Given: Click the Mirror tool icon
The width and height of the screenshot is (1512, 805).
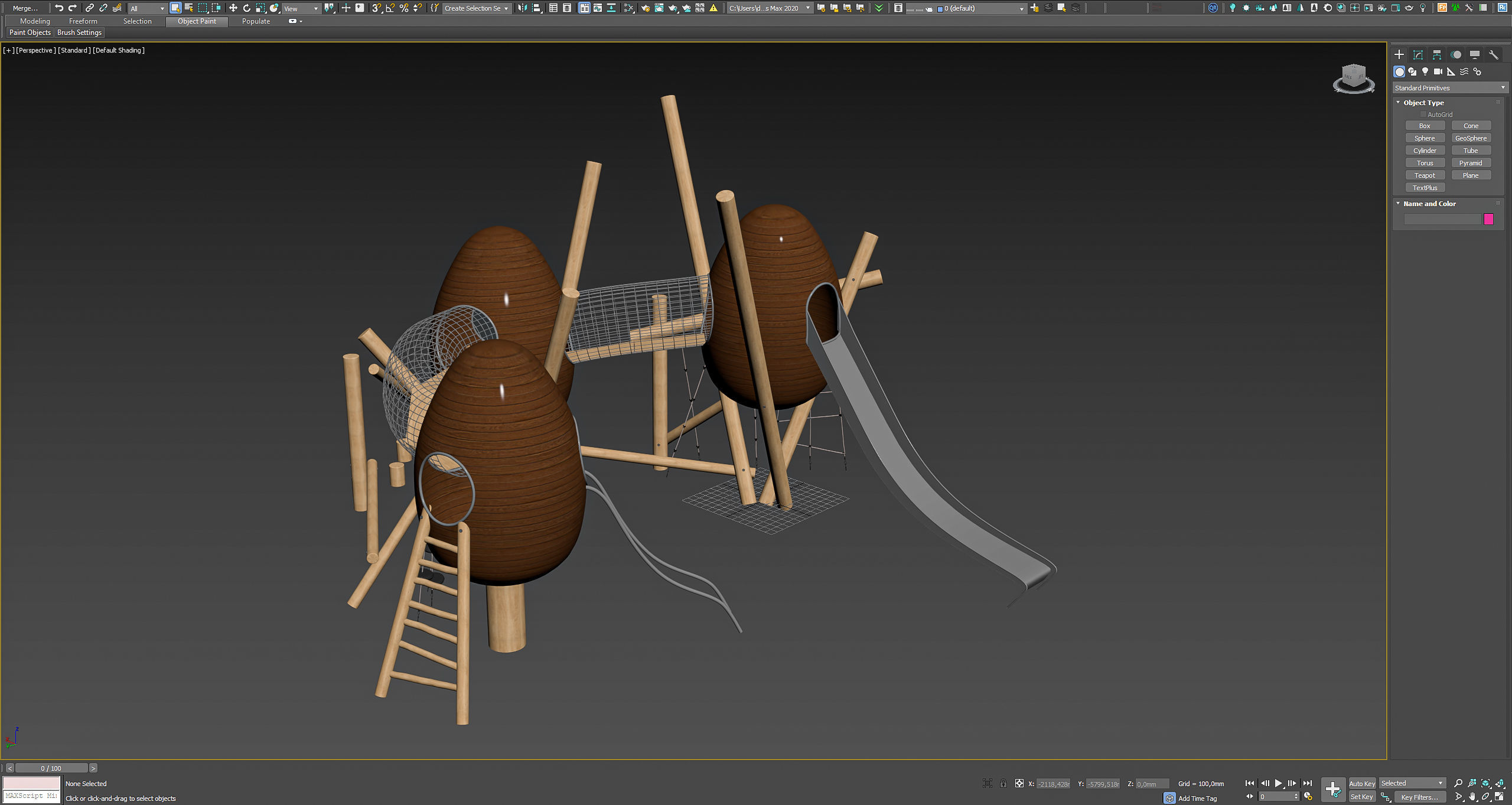Looking at the screenshot, I should (x=522, y=8).
